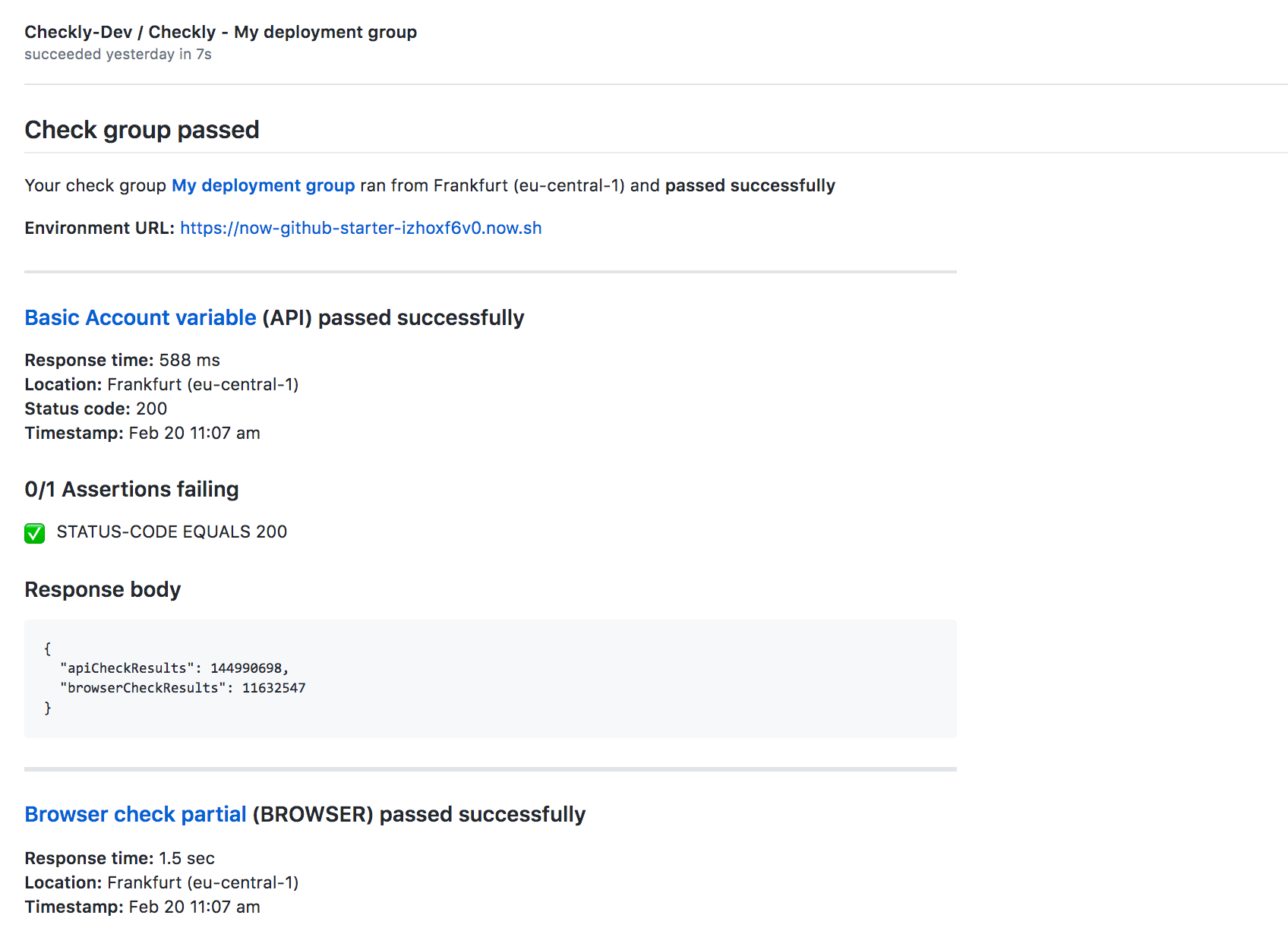Viewport: 1288px width, 931px height.
Task: Click the Check group passed heading
Action: point(142,130)
